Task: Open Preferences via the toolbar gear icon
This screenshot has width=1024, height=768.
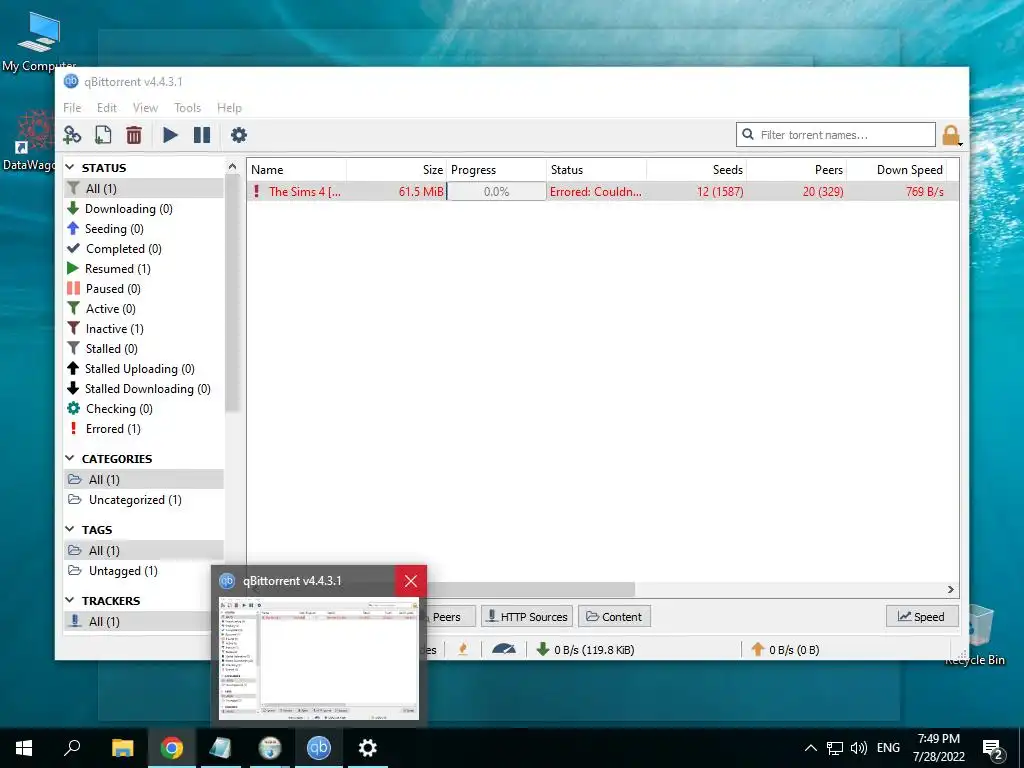Action: tap(239, 135)
